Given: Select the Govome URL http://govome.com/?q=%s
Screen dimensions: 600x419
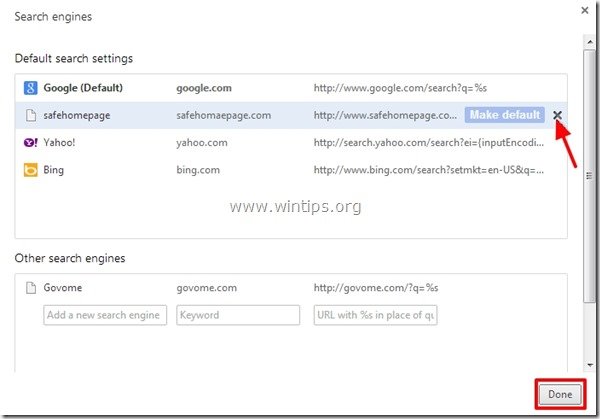Looking at the screenshot, I should pyautogui.click(x=375, y=288).
